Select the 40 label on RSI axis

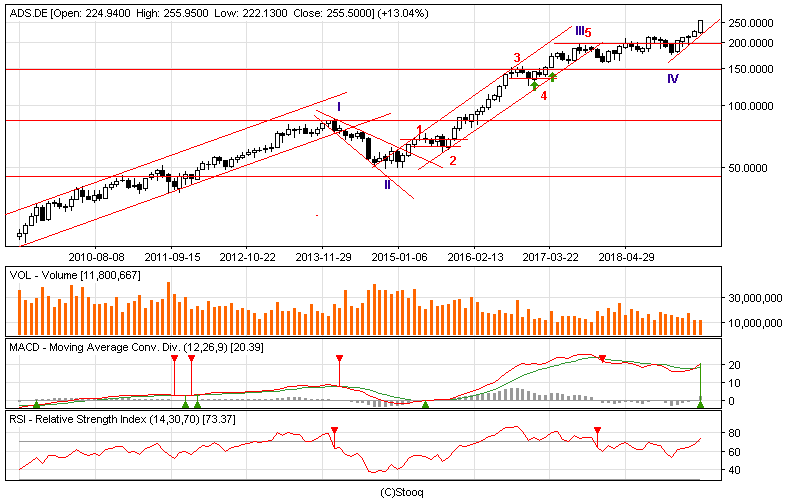[x=734, y=470]
